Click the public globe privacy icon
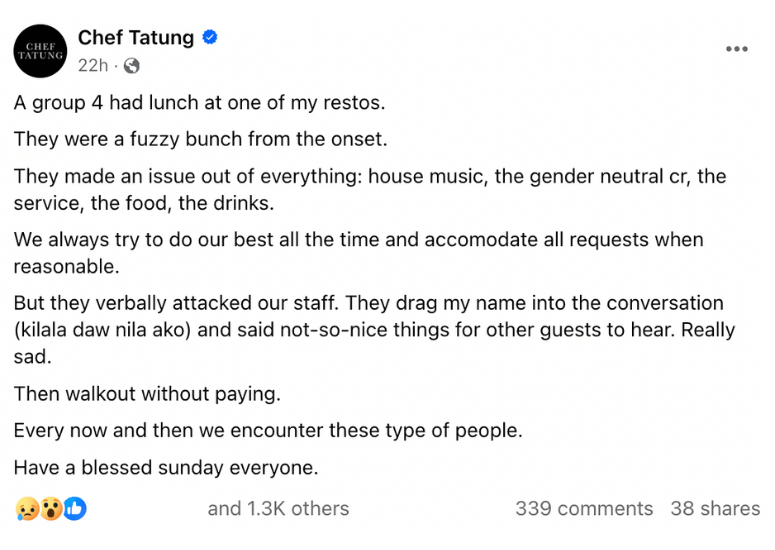Screen dimensions: 775x550 point(131,65)
